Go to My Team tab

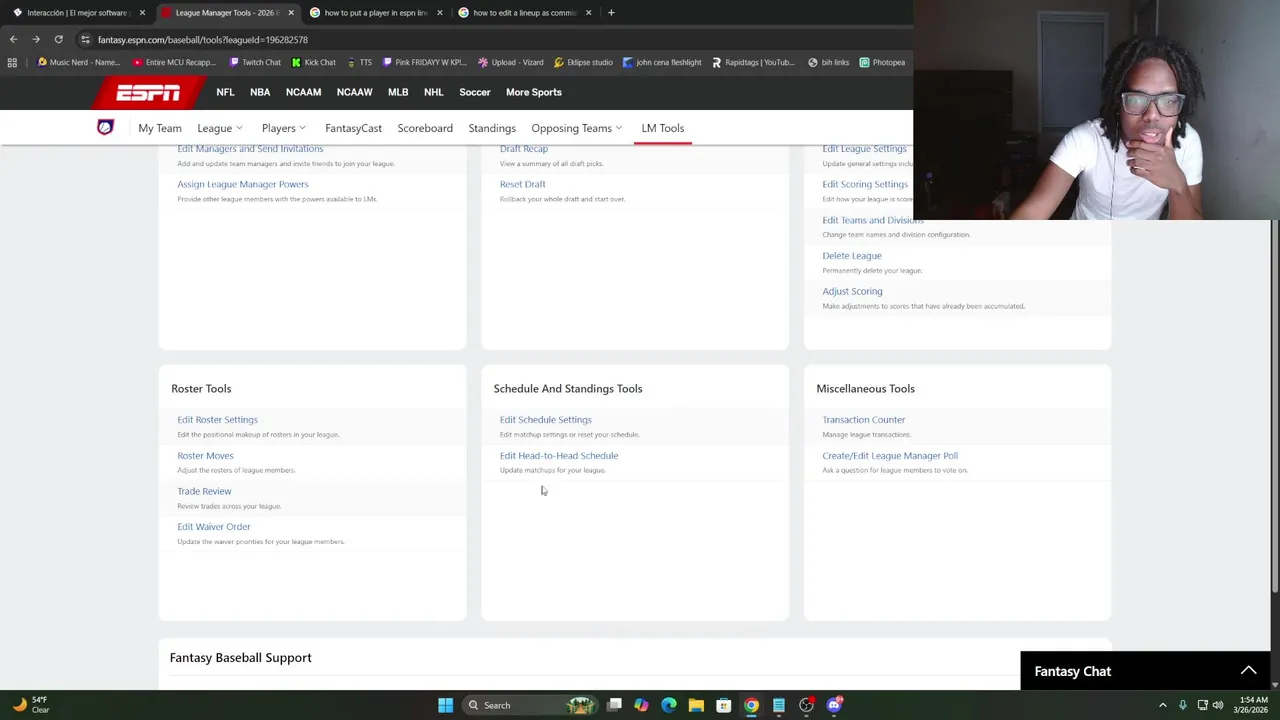[160, 128]
